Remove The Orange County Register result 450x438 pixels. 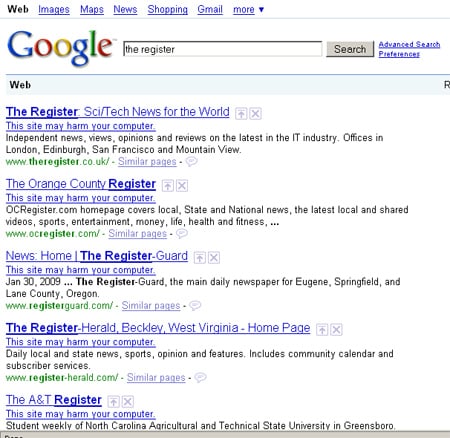point(182,186)
